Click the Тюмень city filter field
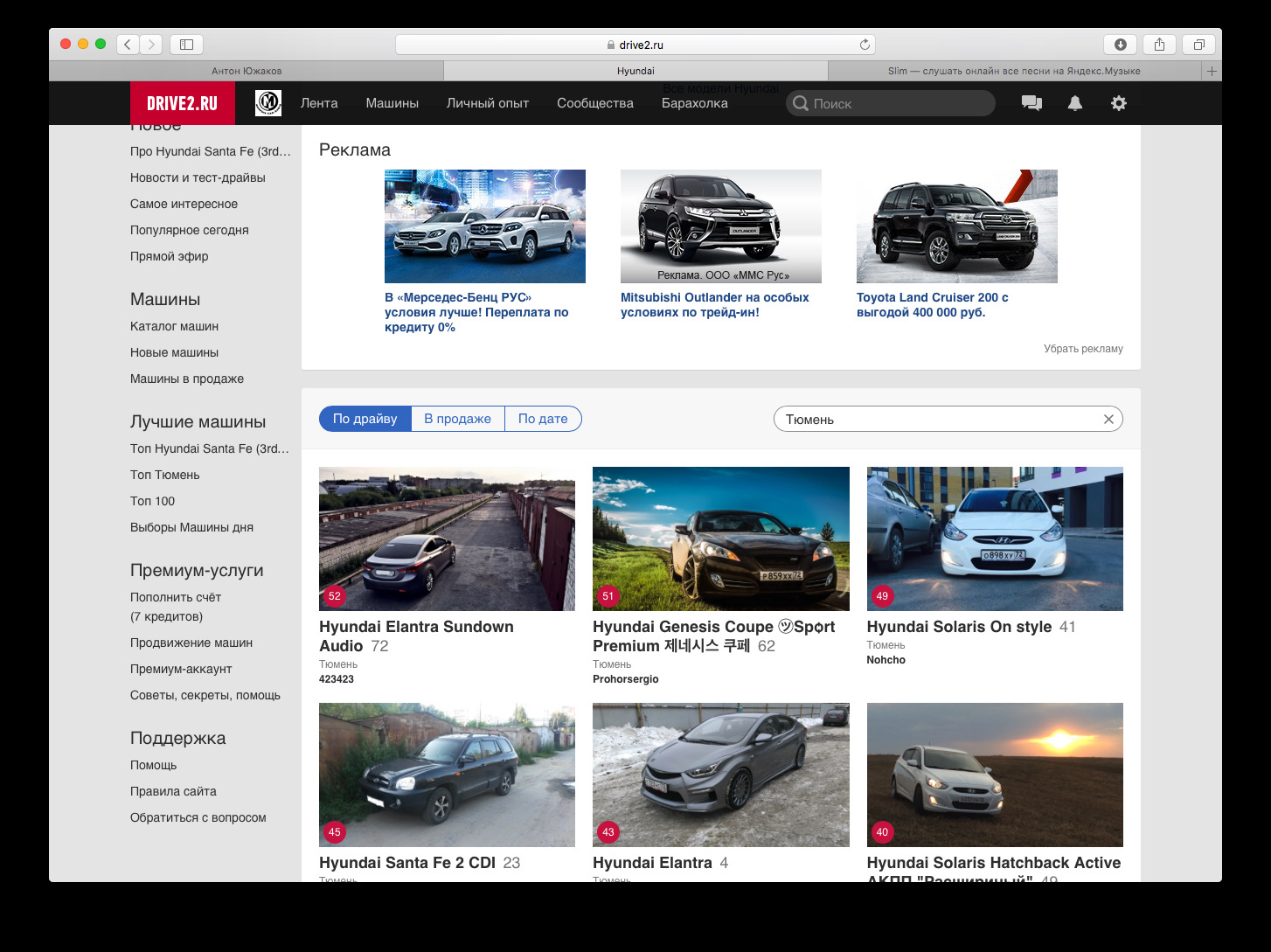The height and width of the screenshot is (952, 1271). tap(948, 419)
